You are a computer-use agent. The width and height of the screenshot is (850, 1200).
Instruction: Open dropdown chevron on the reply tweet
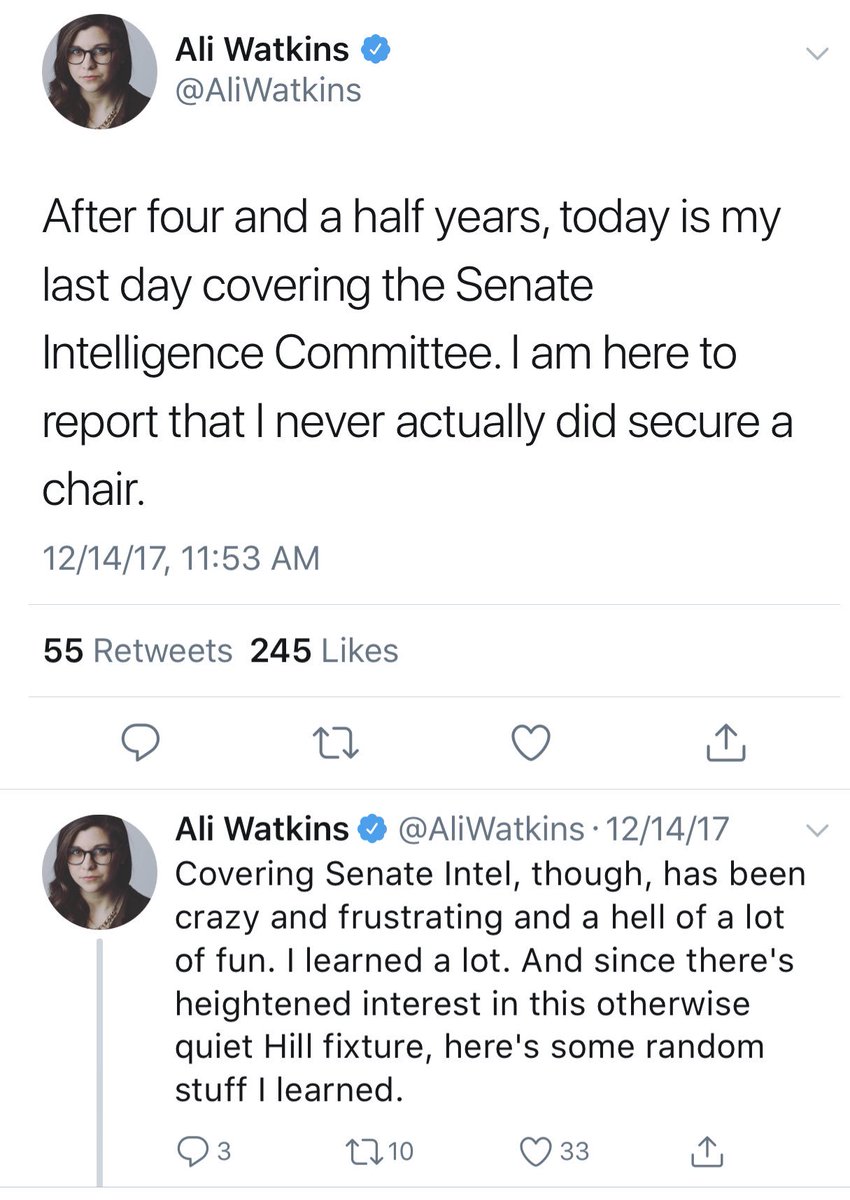click(817, 830)
